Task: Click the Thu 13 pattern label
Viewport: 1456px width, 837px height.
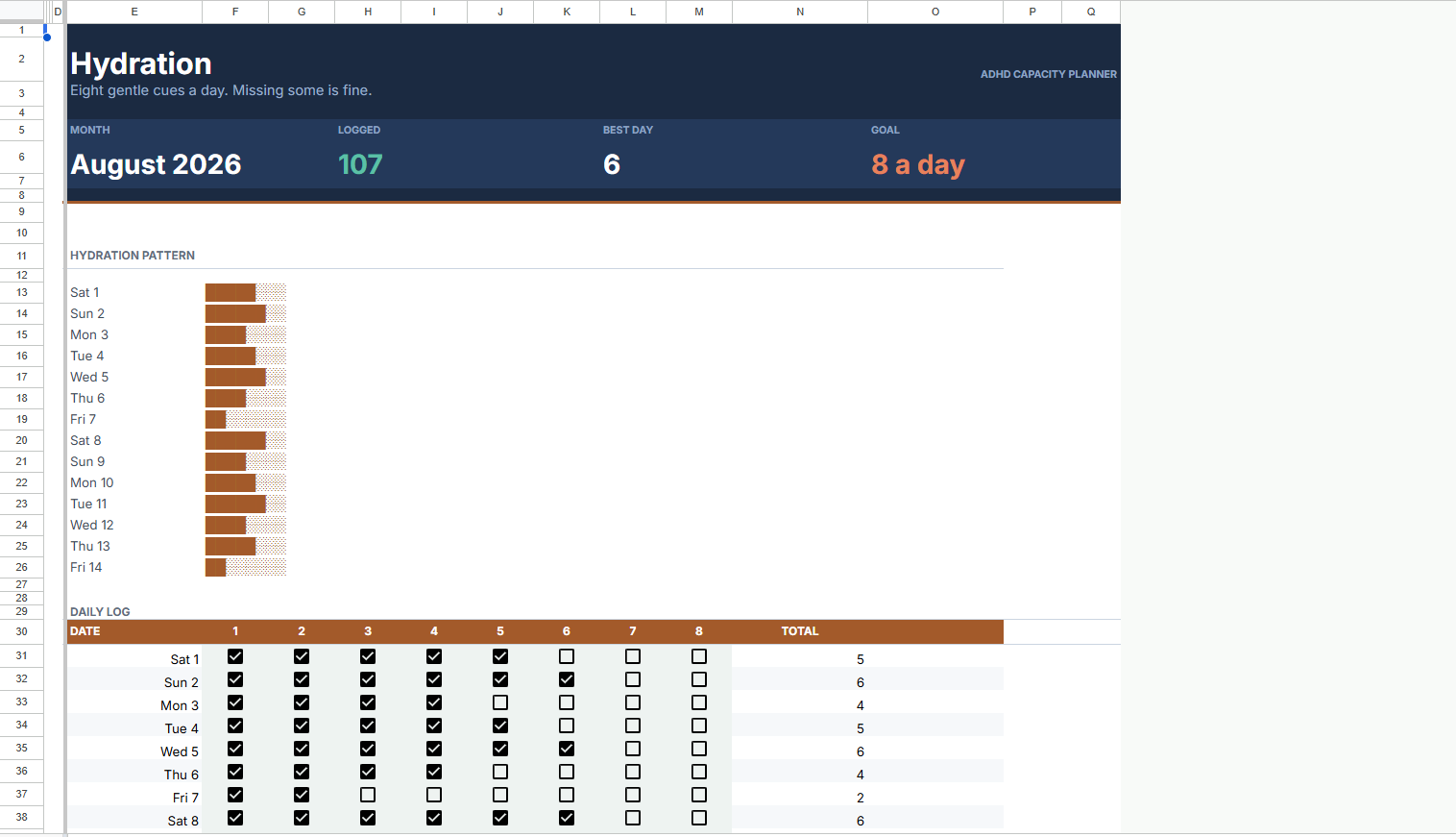Action: pos(90,546)
